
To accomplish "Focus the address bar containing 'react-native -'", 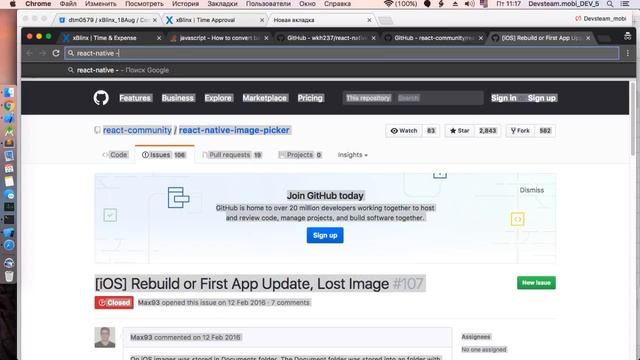I will 342,53.
